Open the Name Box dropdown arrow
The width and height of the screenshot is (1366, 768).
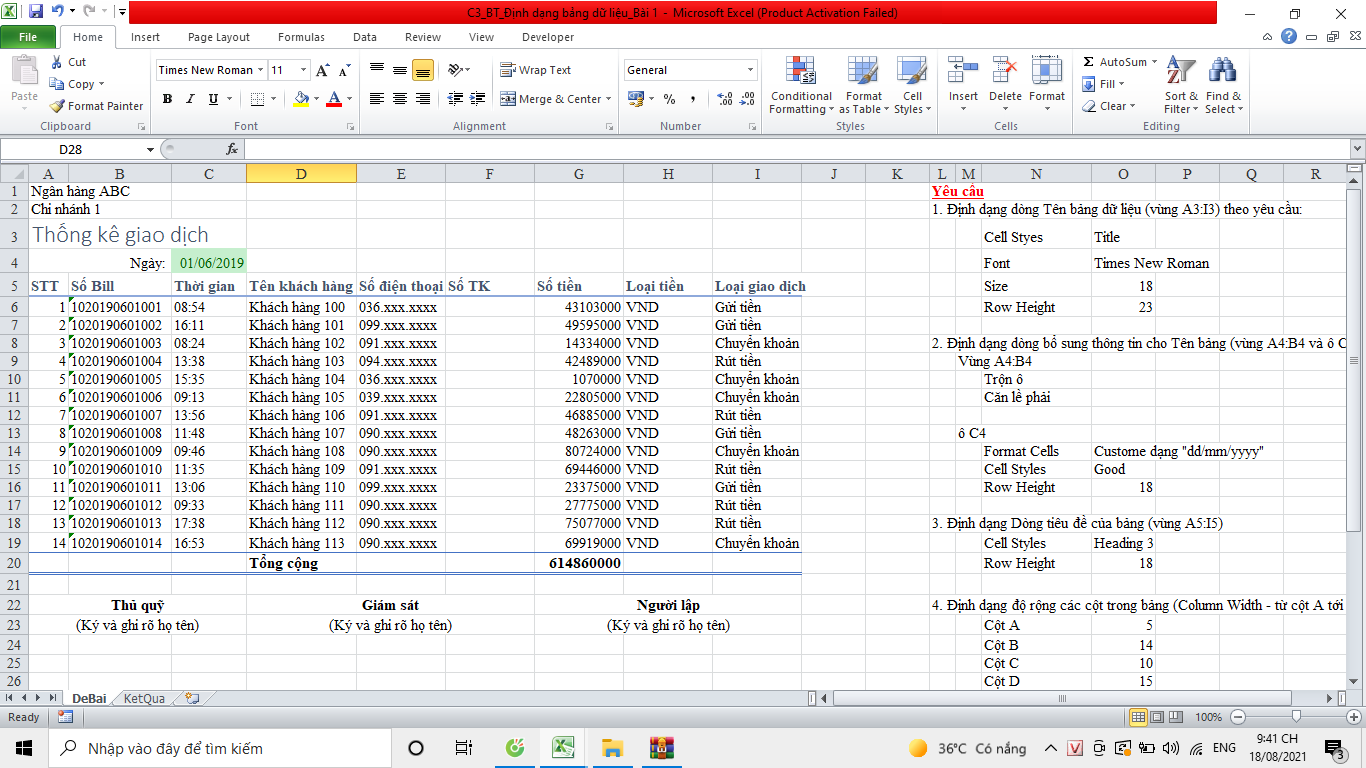point(151,149)
